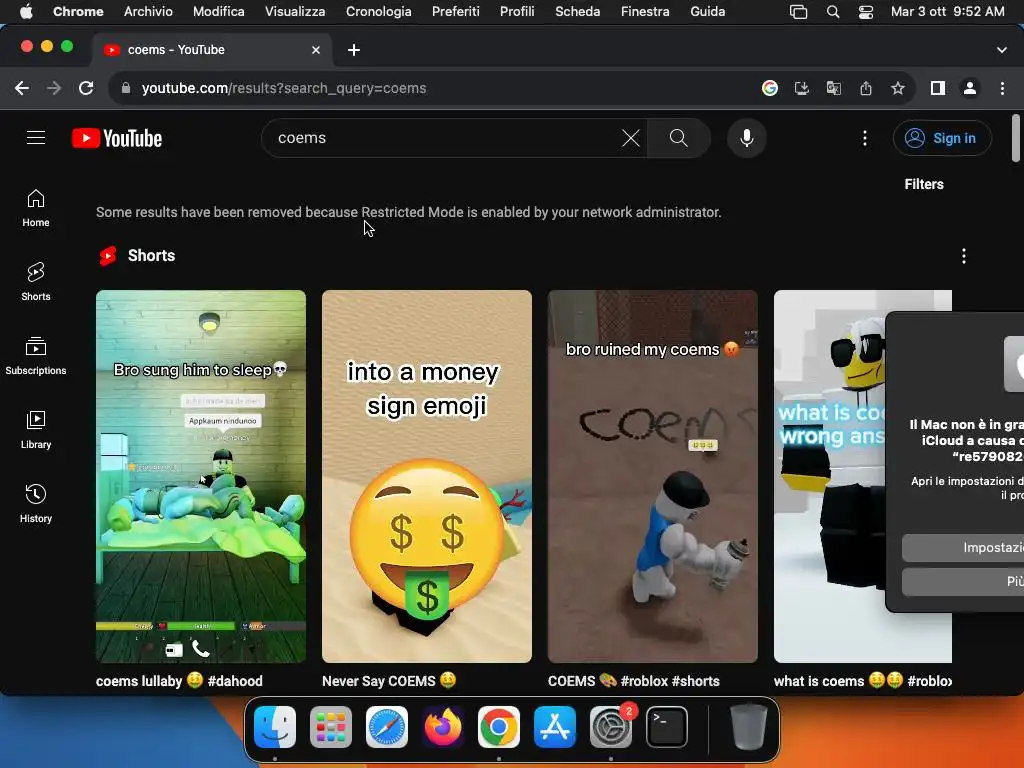Start voice search with the microphone icon
The height and width of the screenshot is (768, 1024).
[x=746, y=138]
